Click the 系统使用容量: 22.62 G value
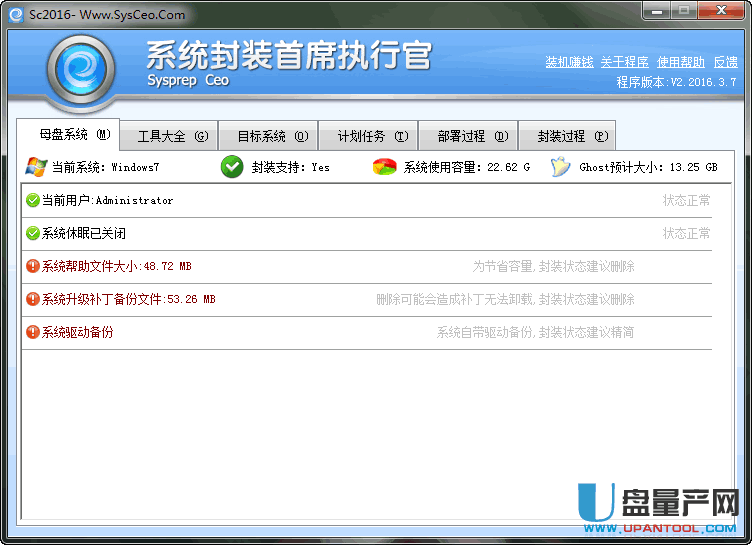752x545 pixels. point(467,167)
